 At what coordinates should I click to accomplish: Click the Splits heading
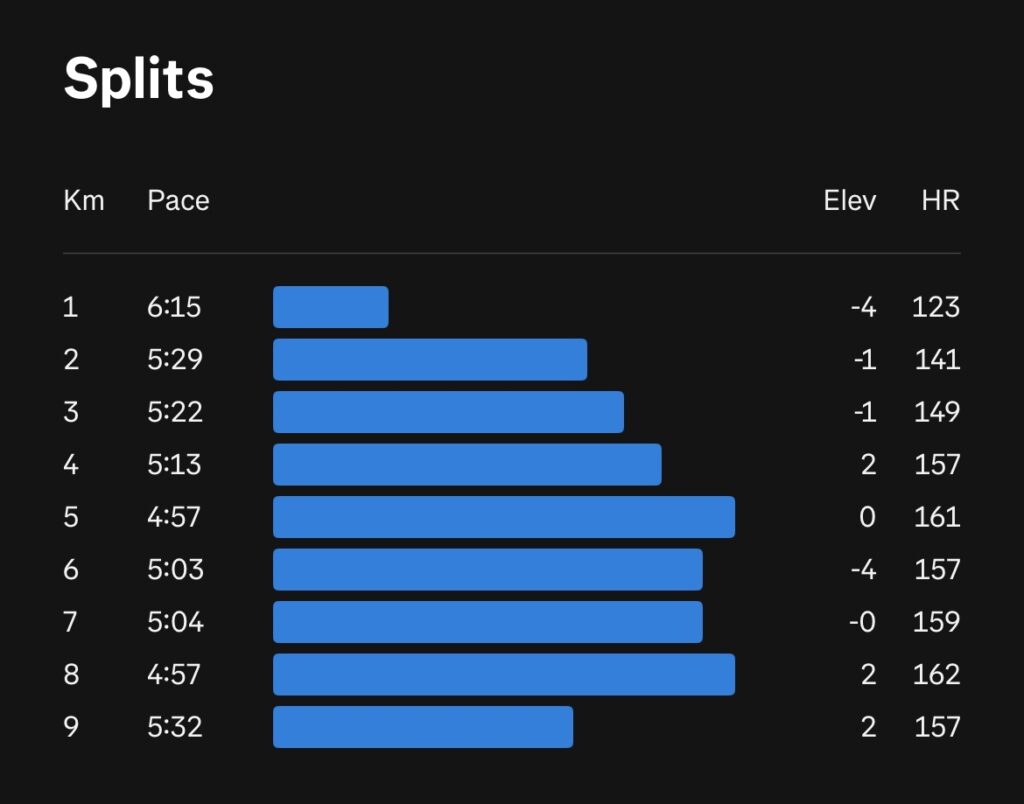(138, 80)
